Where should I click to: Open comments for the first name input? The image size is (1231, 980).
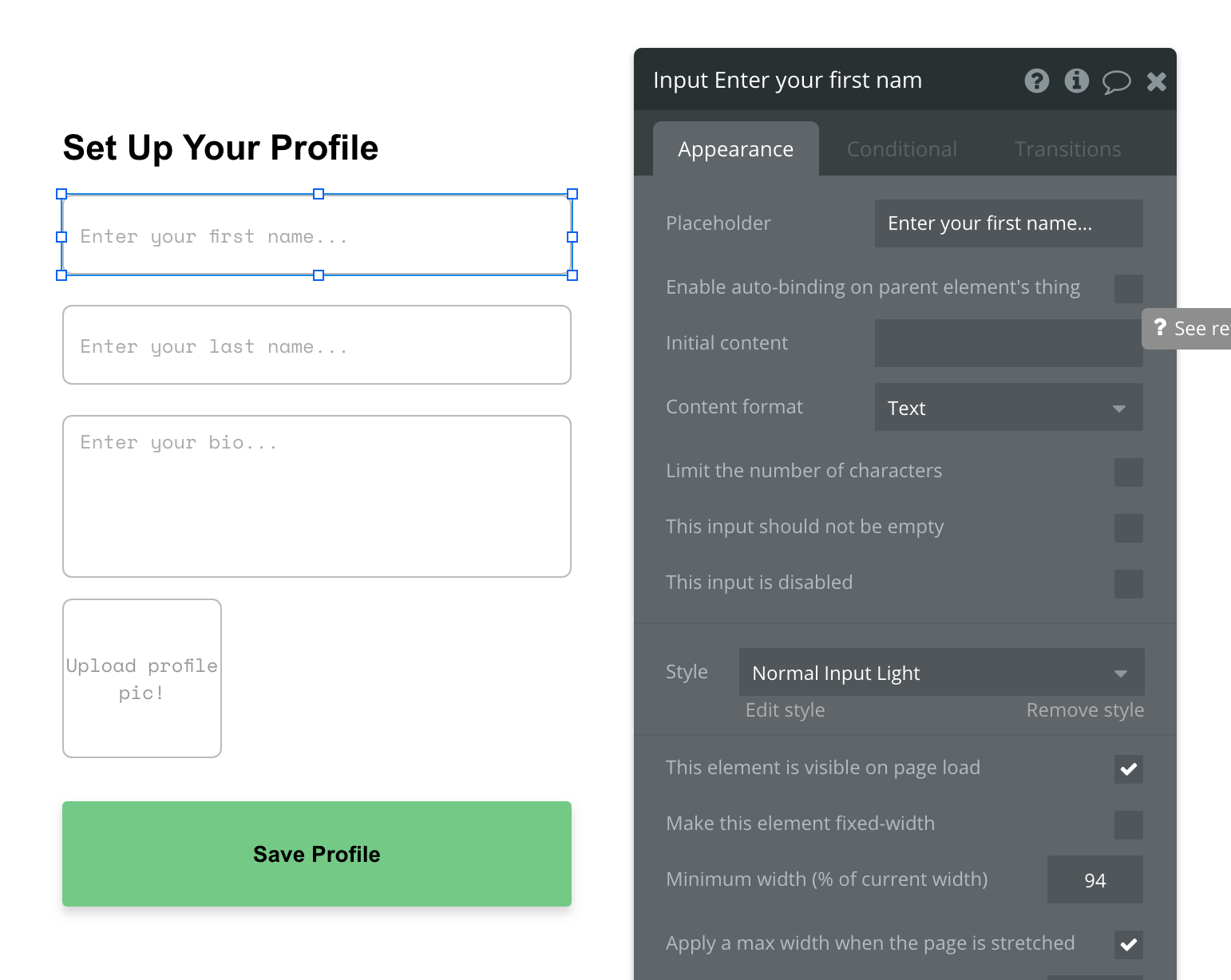1116,81
